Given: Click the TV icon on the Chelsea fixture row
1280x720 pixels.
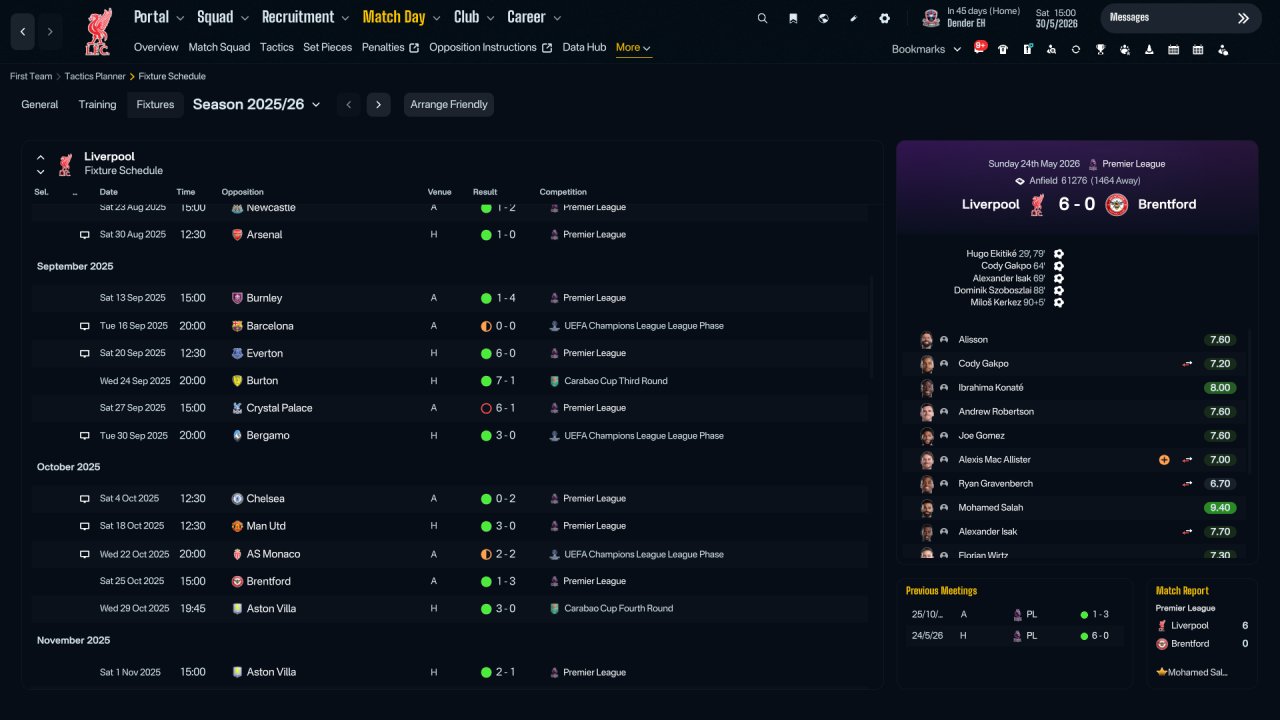Looking at the screenshot, I should point(85,499).
